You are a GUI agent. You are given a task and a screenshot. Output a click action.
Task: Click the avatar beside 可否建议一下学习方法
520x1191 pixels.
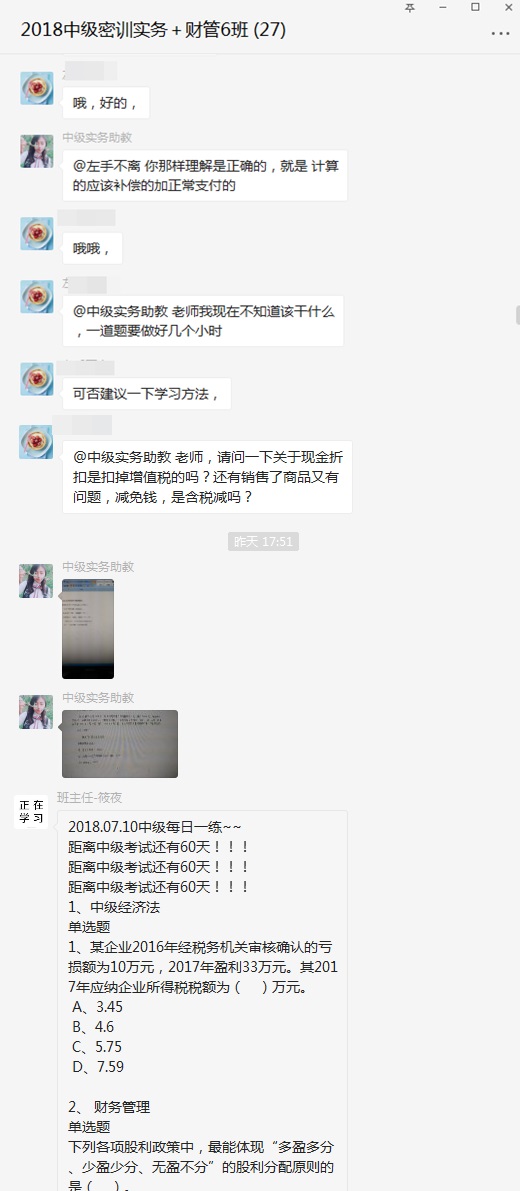(x=36, y=379)
